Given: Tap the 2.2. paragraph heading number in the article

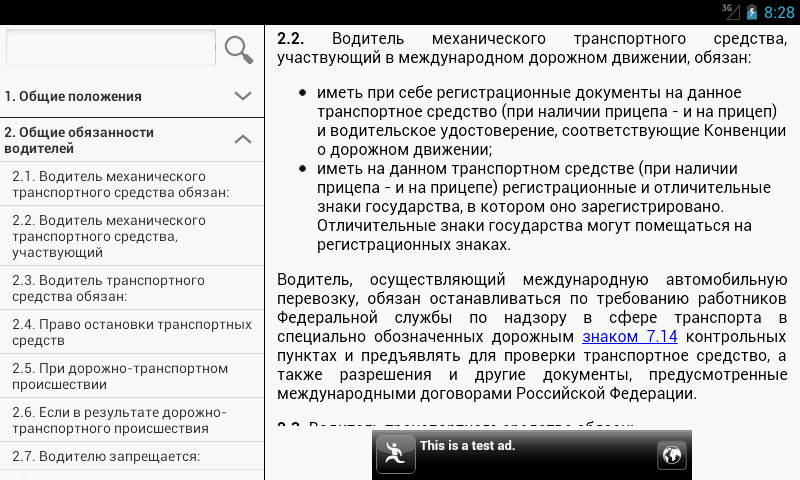Looking at the screenshot, I should pyautogui.click(x=290, y=38).
